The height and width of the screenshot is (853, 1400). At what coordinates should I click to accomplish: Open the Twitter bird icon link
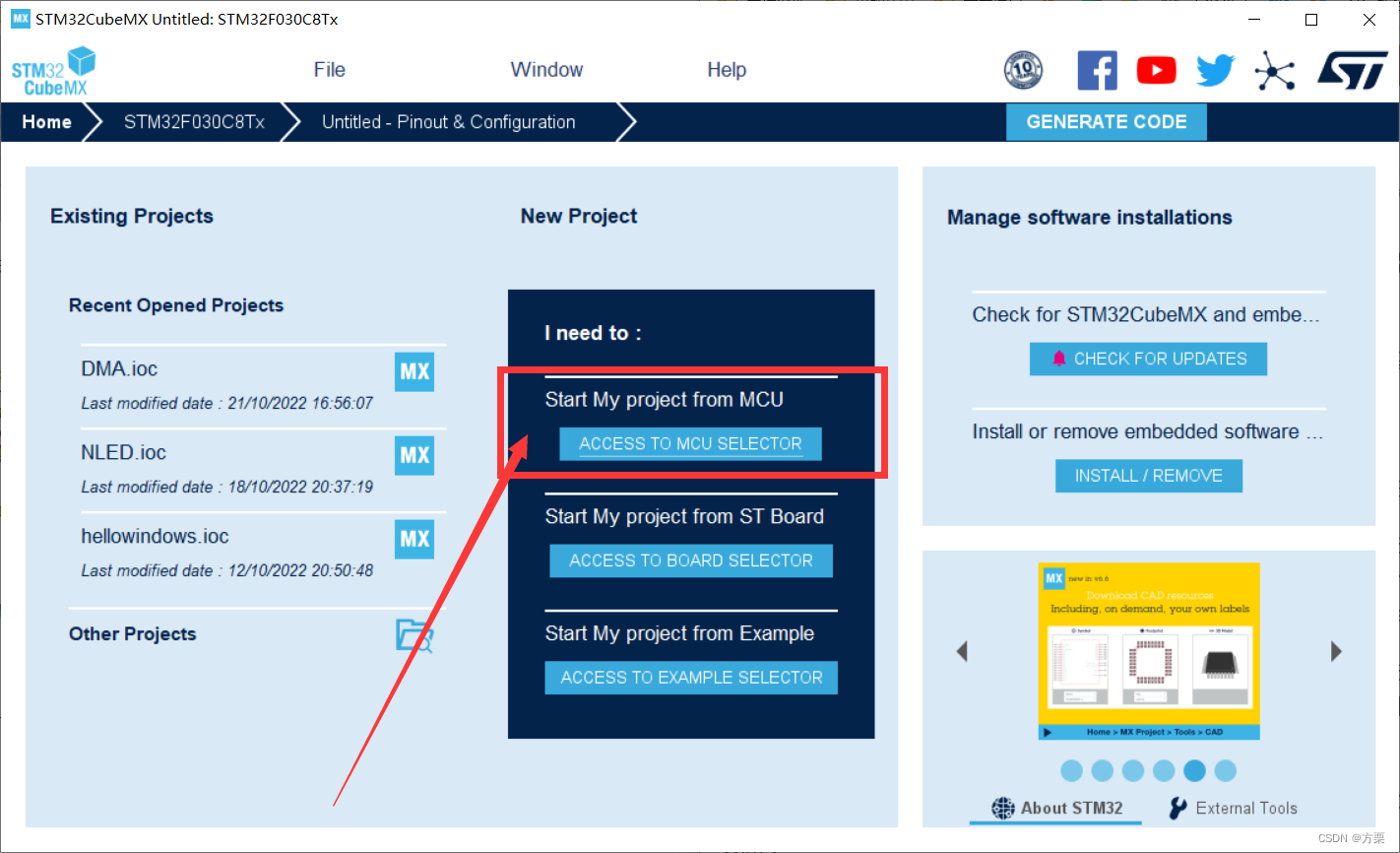coord(1215,70)
